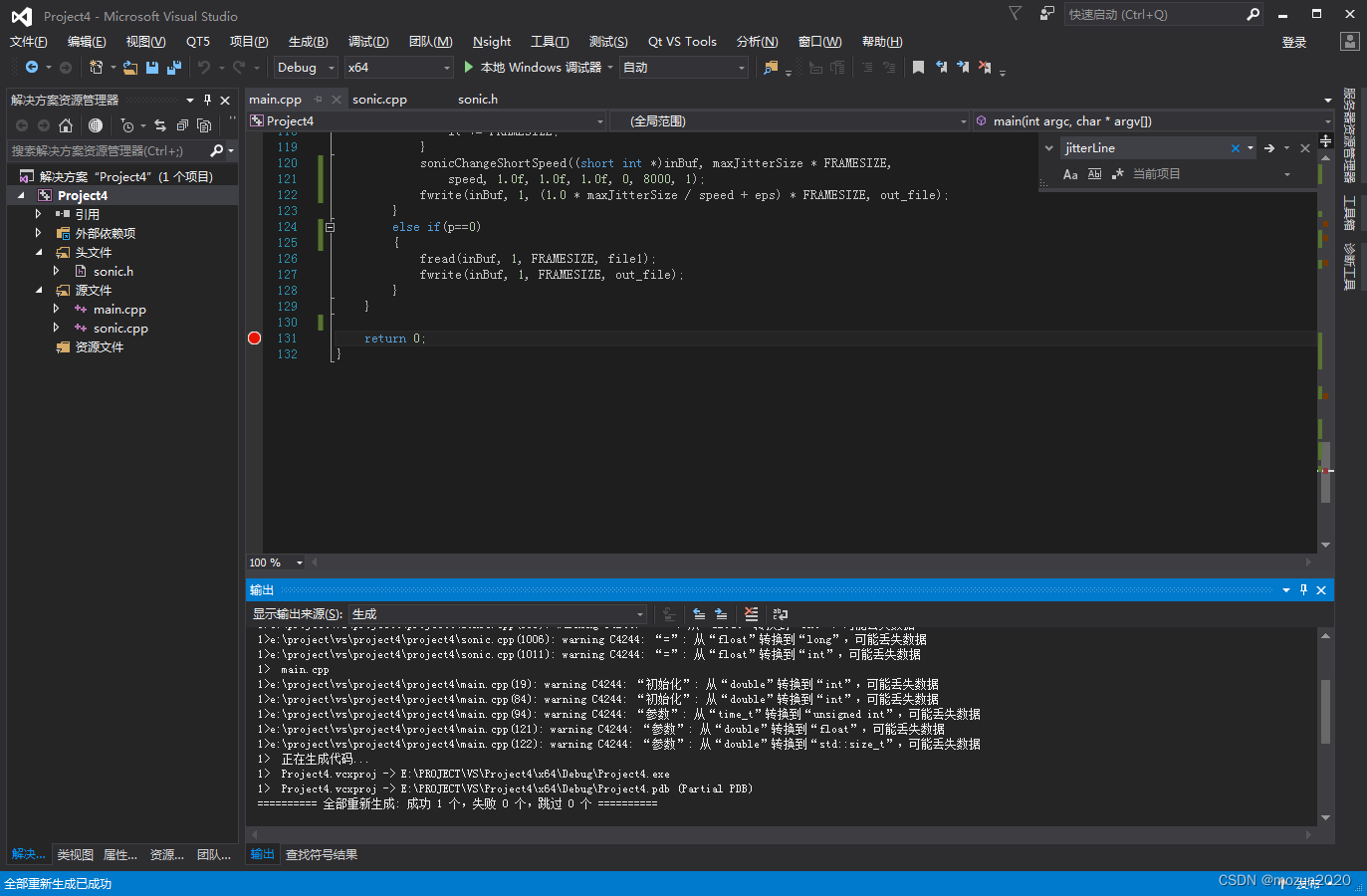Toggle Match Whole Word in find box
The image size is (1367, 896).
pyautogui.click(x=1094, y=174)
